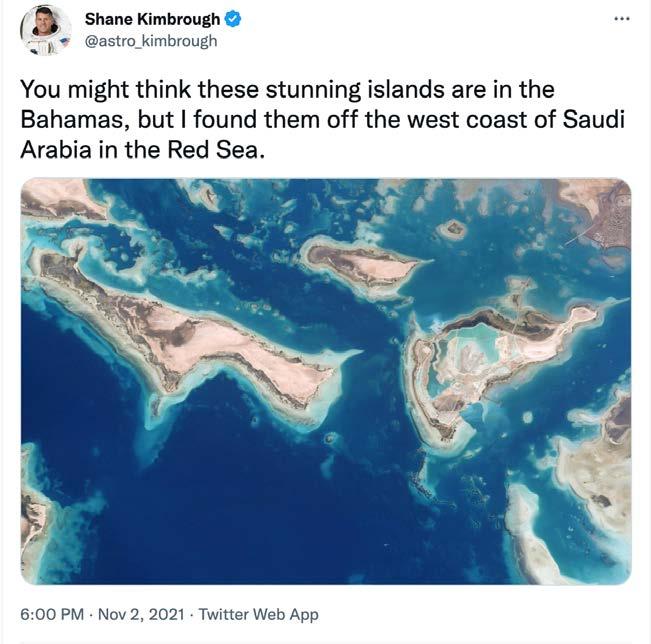Click the date Nov 2, 2021
The width and height of the screenshot is (651, 644).
click(x=141, y=614)
